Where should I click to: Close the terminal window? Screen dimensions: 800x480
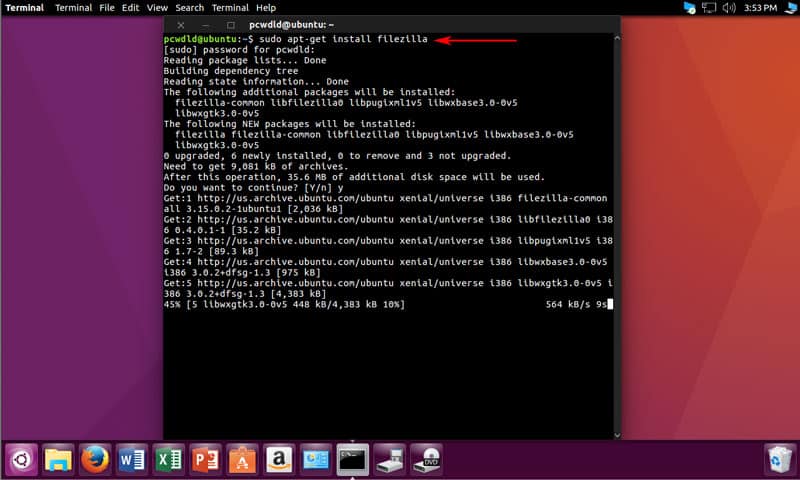click(181, 25)
